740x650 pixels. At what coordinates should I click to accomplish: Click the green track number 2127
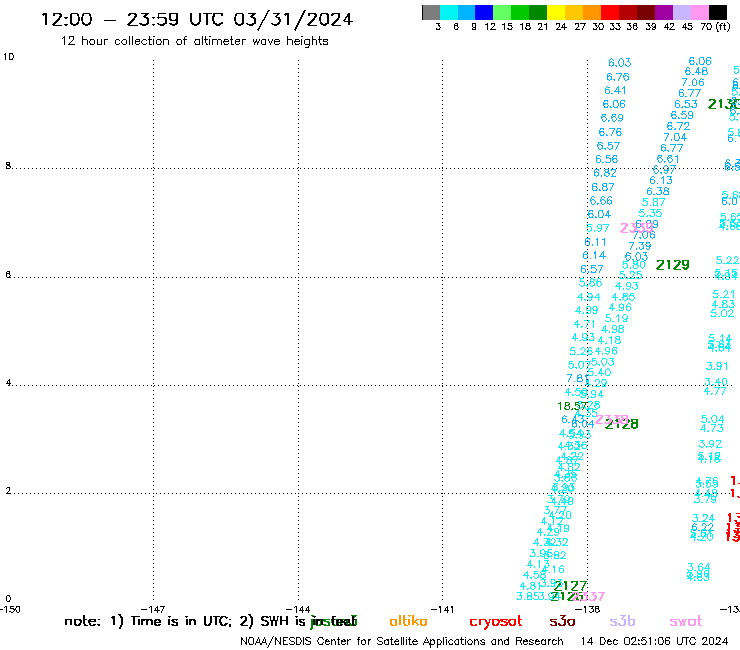pos(571,586)
